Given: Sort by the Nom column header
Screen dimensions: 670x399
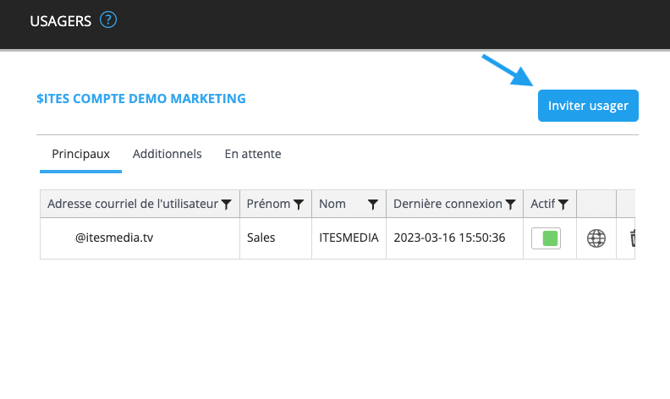Looking at the screenshot, I should (x=332, y=204).
